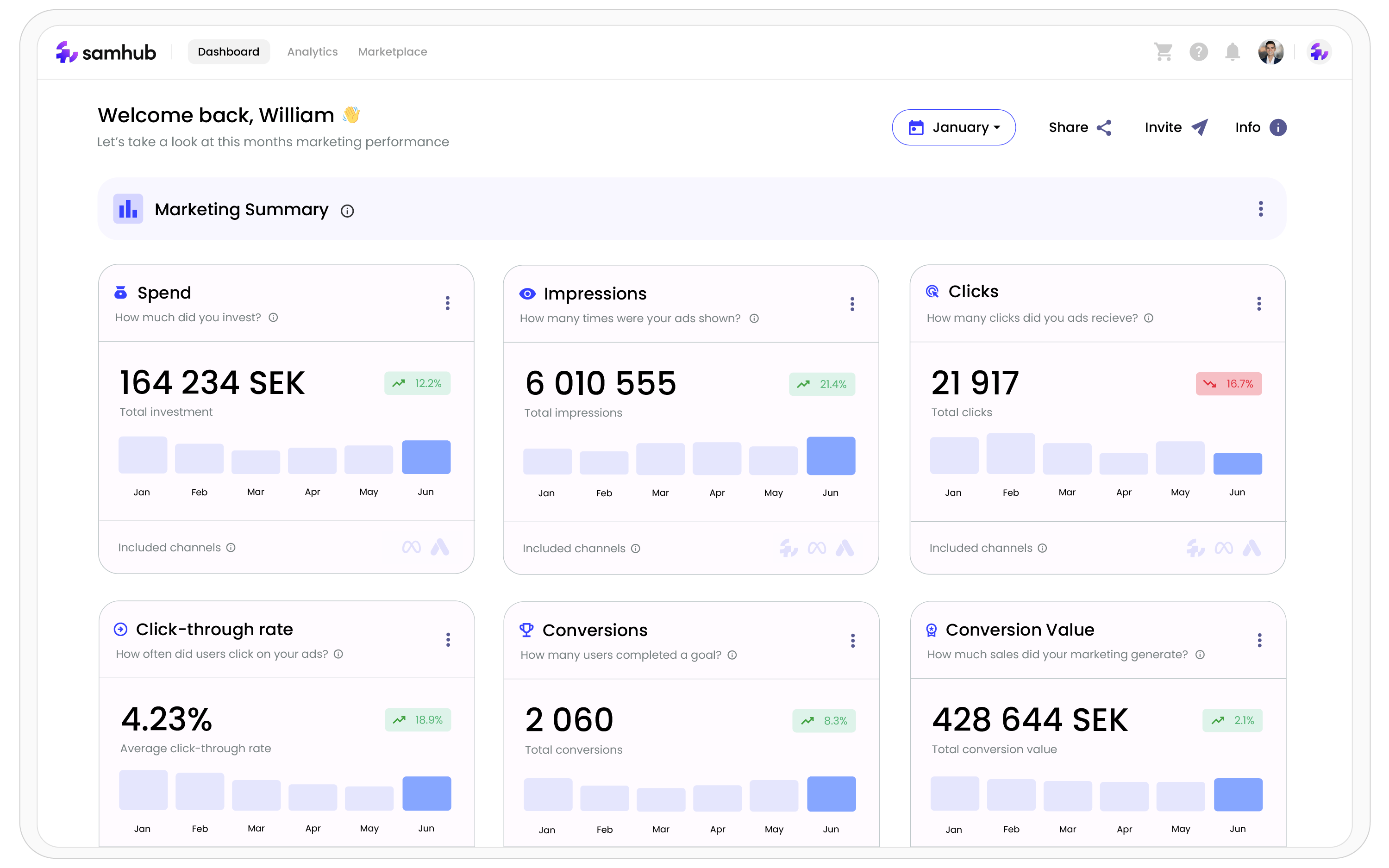Open the Spend card three-dot menu
Screen dimensions: 1389x868
(x=448, y=303)
